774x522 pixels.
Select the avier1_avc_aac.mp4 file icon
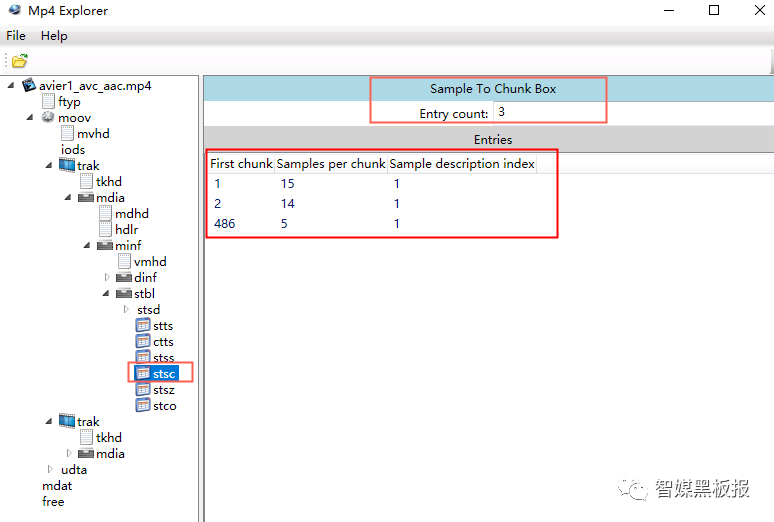tap(29, 85)
